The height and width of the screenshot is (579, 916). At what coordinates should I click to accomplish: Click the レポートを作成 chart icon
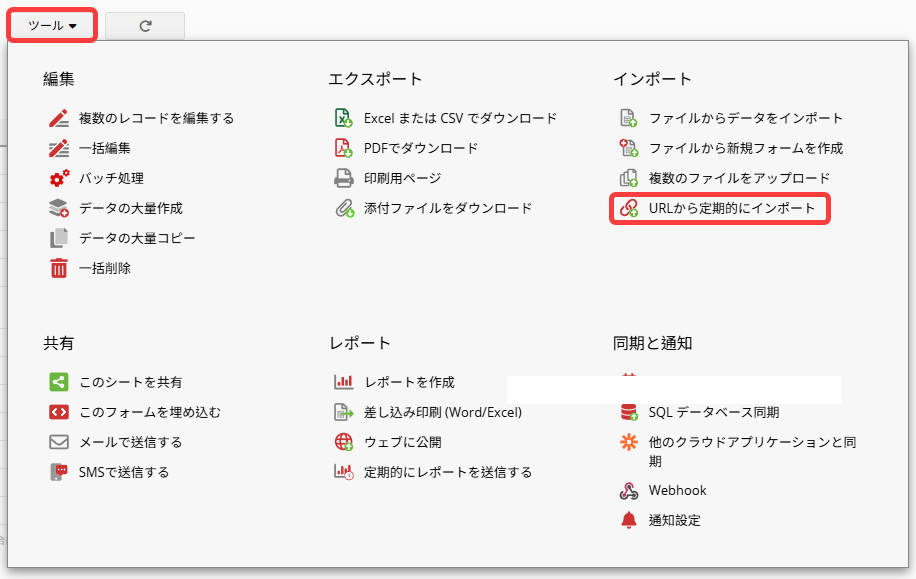[x=344, y=382]
